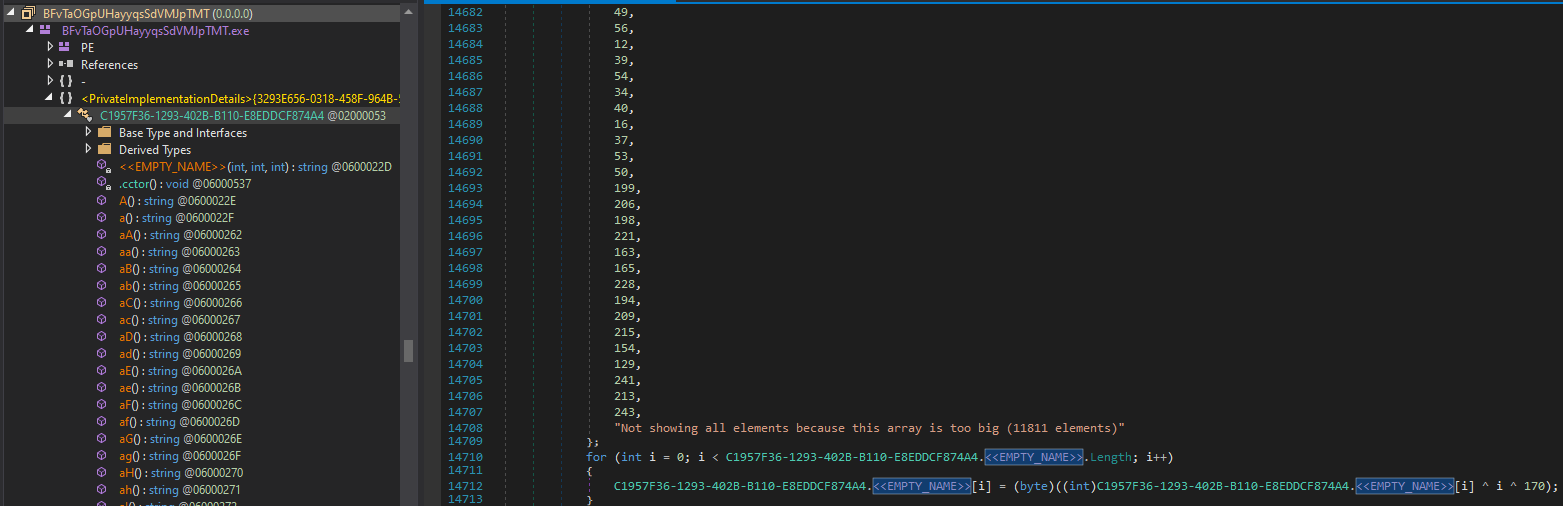
Task: Click the array value 199
Action: 626,187
